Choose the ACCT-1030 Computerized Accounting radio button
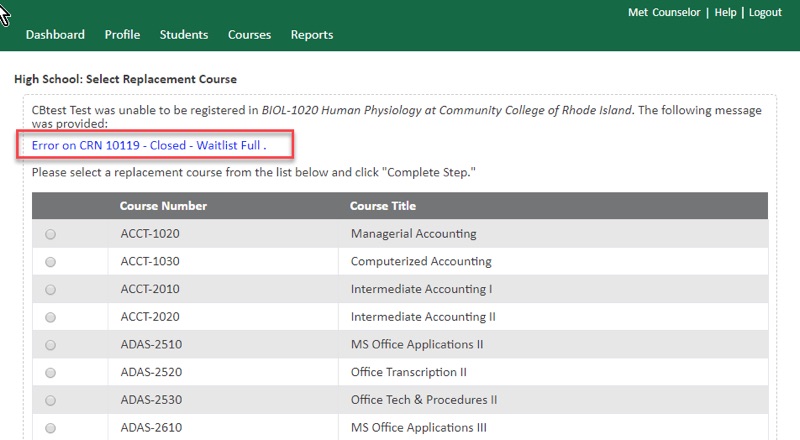The image size is (800, 440). tap(51, 262)
